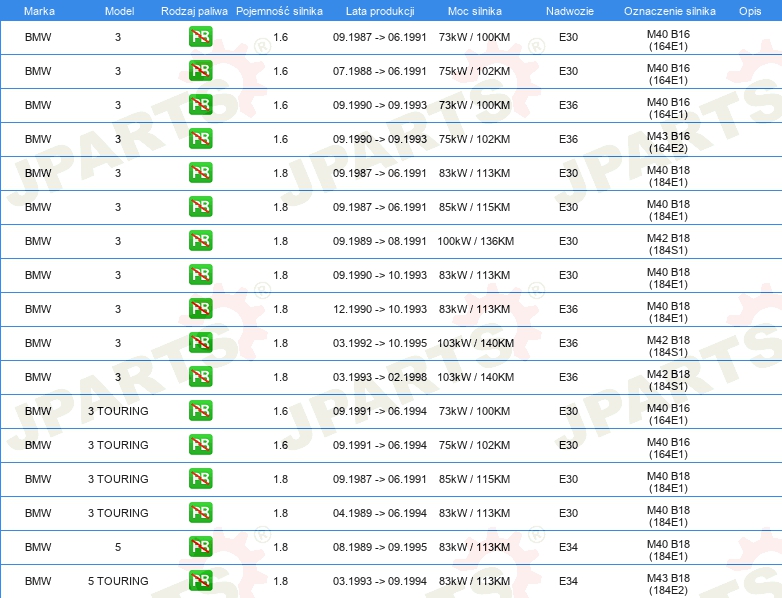782x598 pixels.
Task: Select 103kW / 140KM cell in 03.1993 -> 02.1998 row
Action: click(x=475, y=377)
